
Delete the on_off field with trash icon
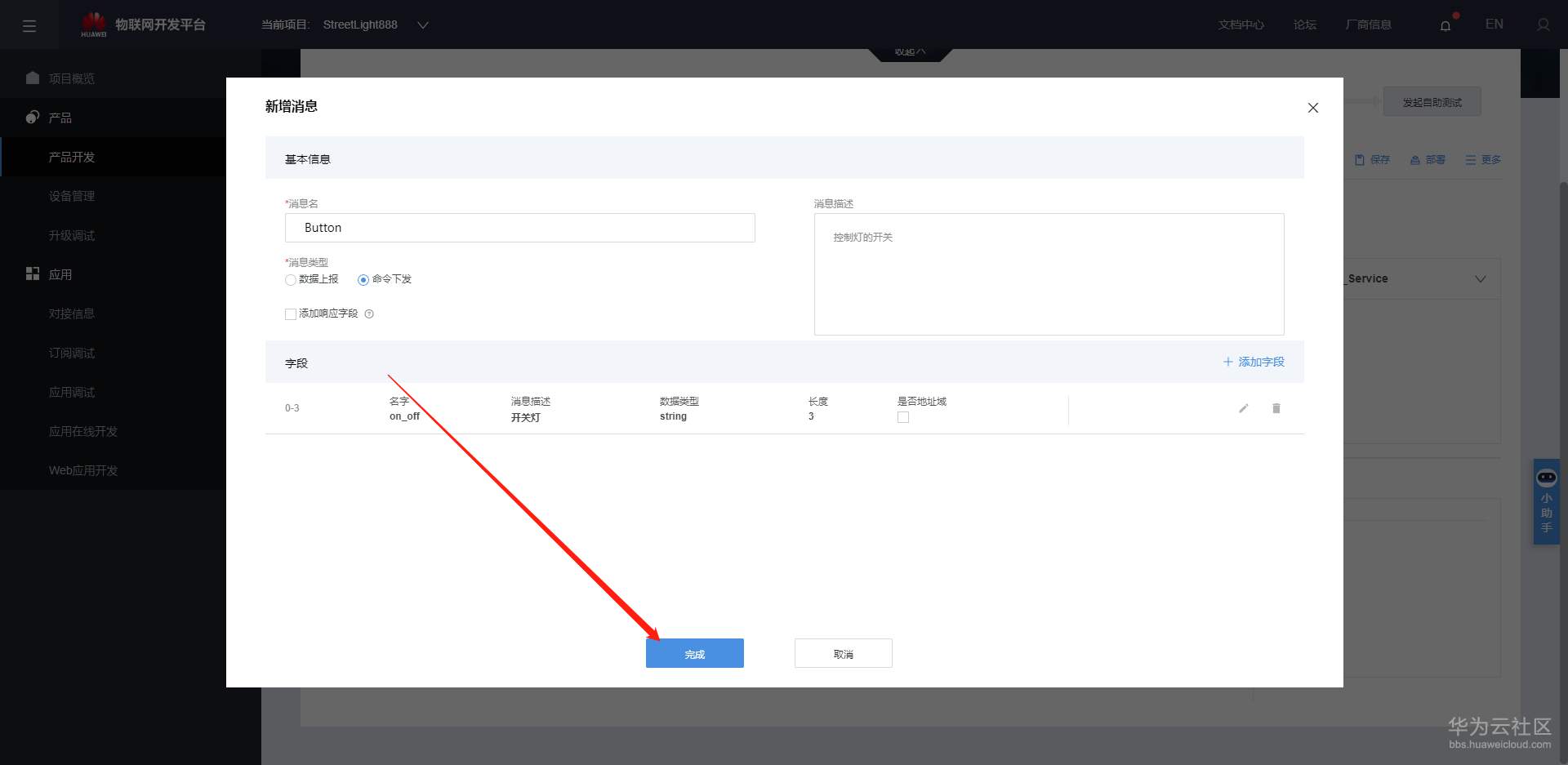pyautogui.click(x=1276, y=408)
